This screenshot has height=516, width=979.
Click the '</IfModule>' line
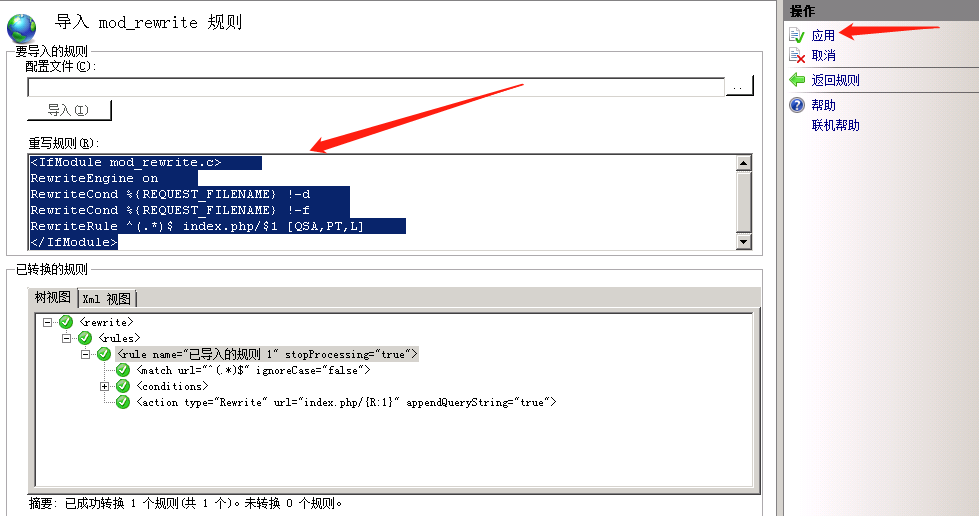(74, 242)
